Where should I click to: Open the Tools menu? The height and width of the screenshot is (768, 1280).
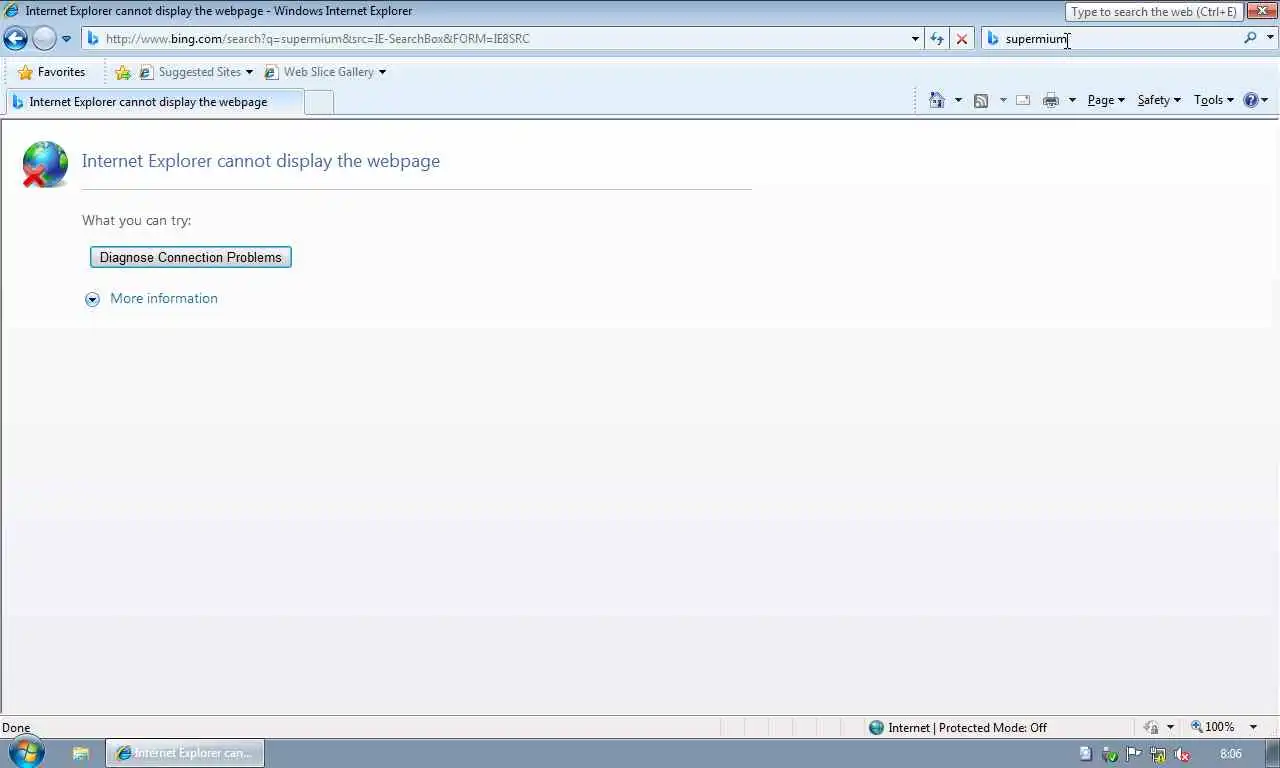[x=1214, y=100]
